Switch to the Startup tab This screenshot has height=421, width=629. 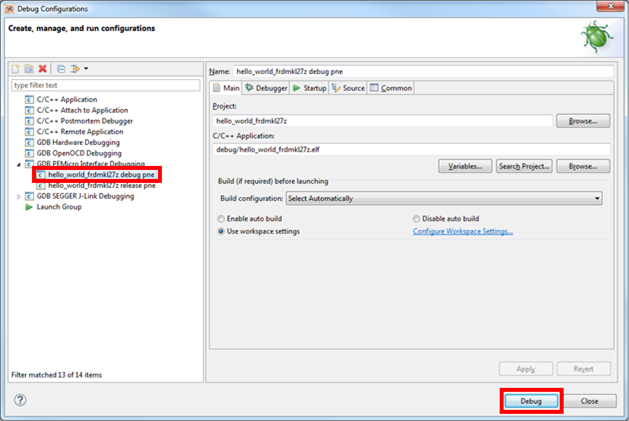point(309,88)
